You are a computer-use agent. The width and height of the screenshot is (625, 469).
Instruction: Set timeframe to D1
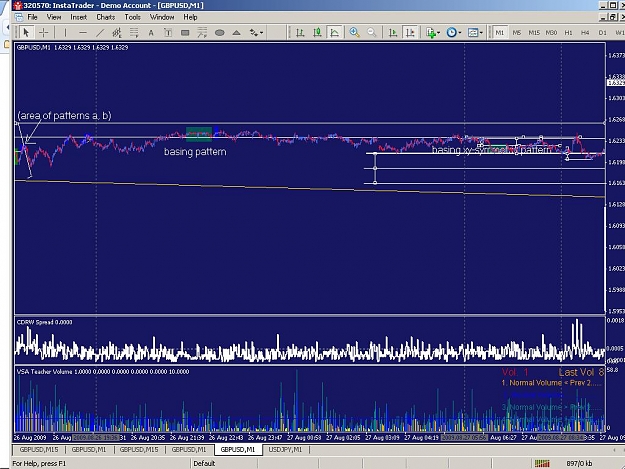[x=602, y=33]
